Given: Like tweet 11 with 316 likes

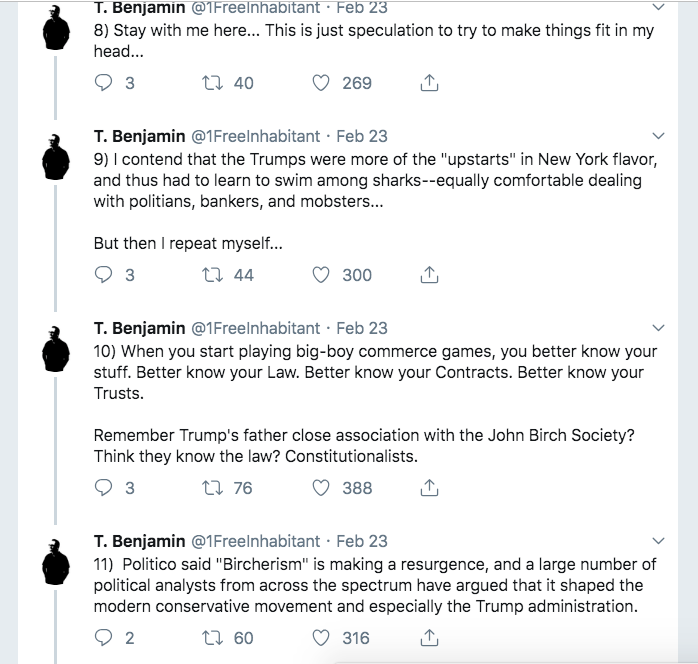Looking at the screenshot, I should (321, 638).
